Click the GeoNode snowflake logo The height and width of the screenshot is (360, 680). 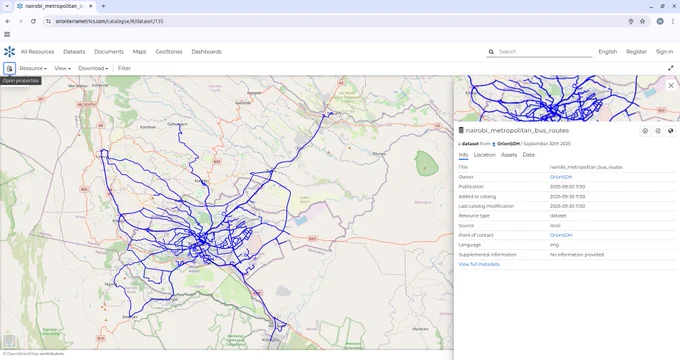9,52
